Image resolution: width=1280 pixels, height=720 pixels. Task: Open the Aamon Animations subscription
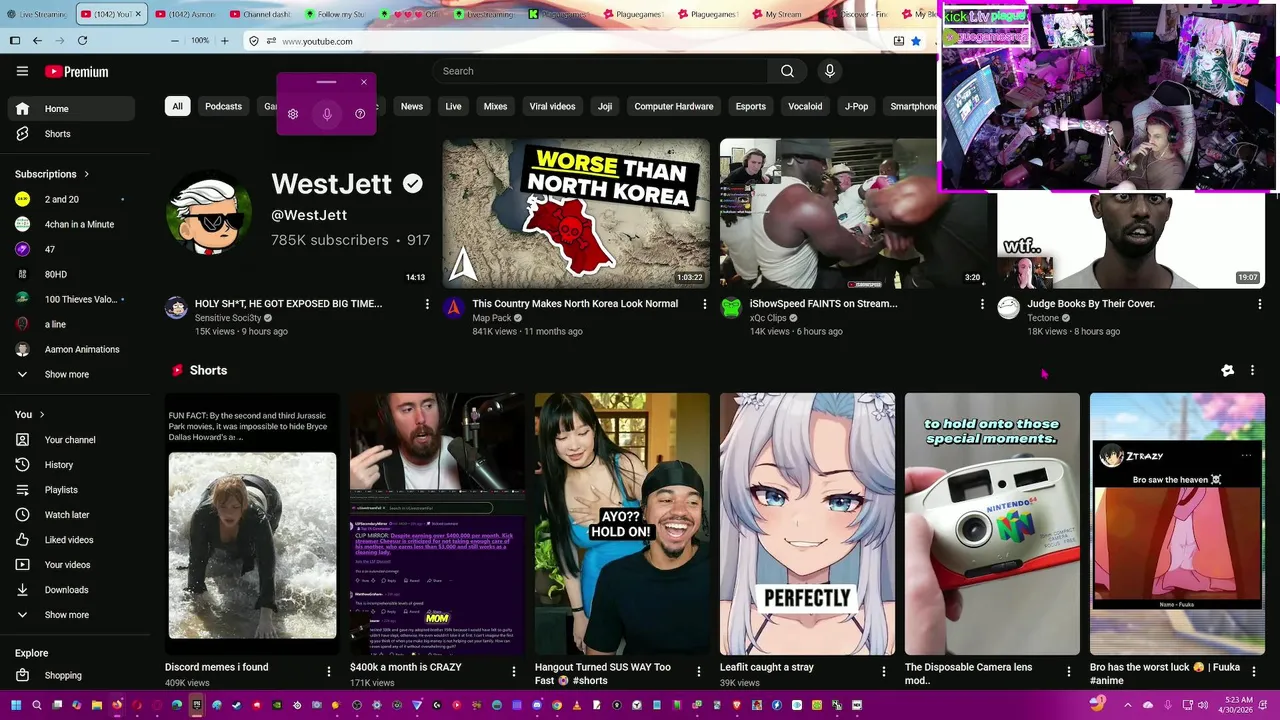(71, 349)
